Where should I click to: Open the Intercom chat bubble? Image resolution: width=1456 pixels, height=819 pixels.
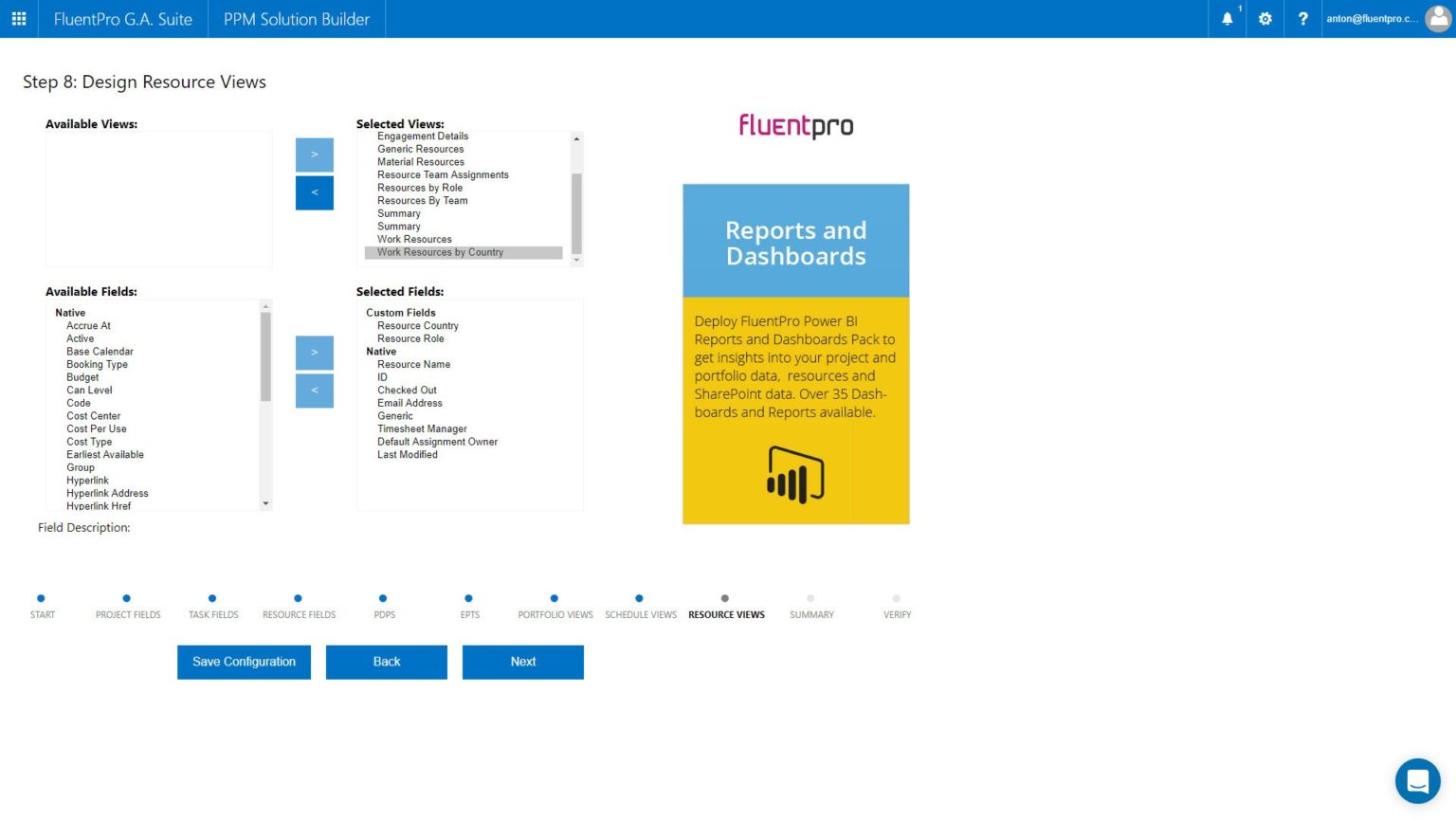1417,780
